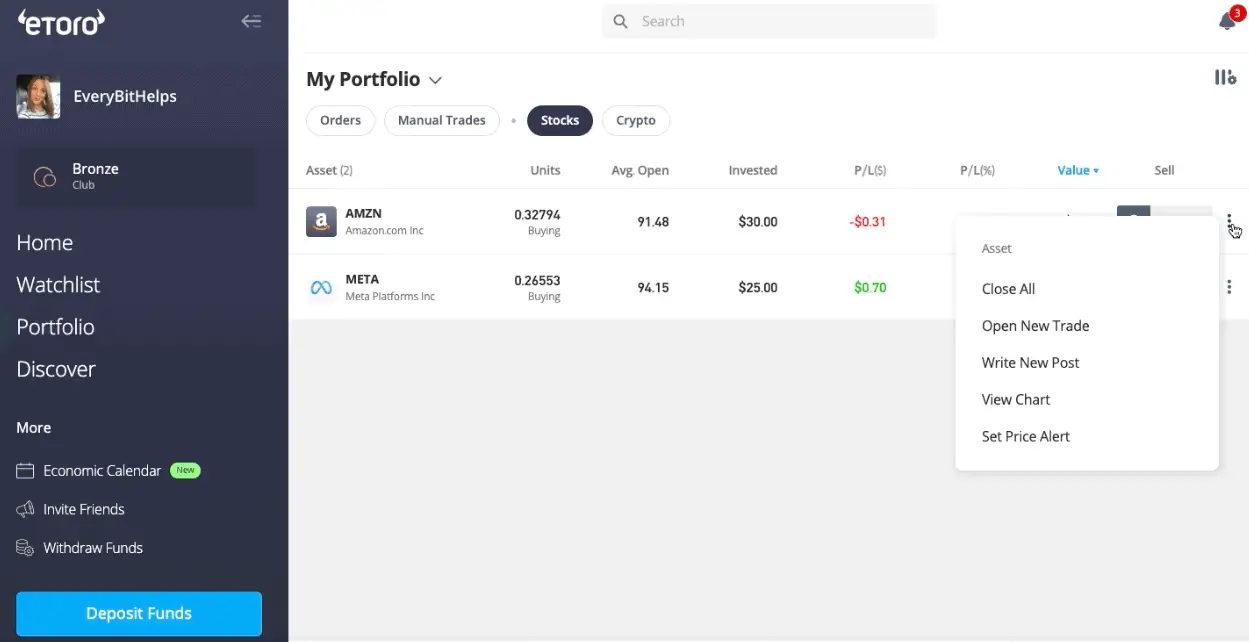Click META profit value $0.70
The image size is (1249, 642).
[x=870, y=287]
